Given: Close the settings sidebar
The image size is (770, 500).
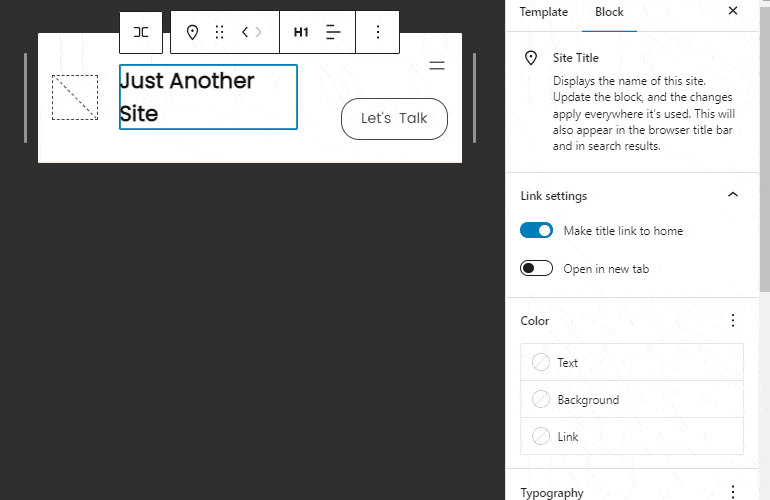Looking at the screenshot, I should [x=733, y=11].
